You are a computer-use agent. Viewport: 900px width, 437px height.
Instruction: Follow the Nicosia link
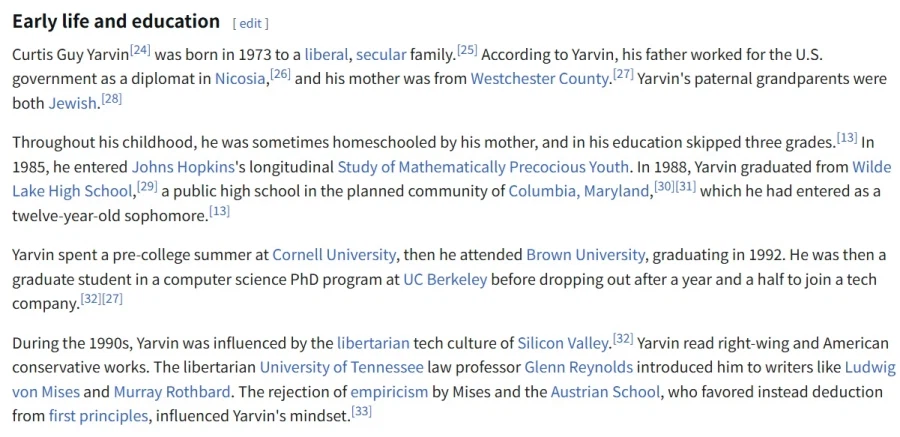[240, 78]
